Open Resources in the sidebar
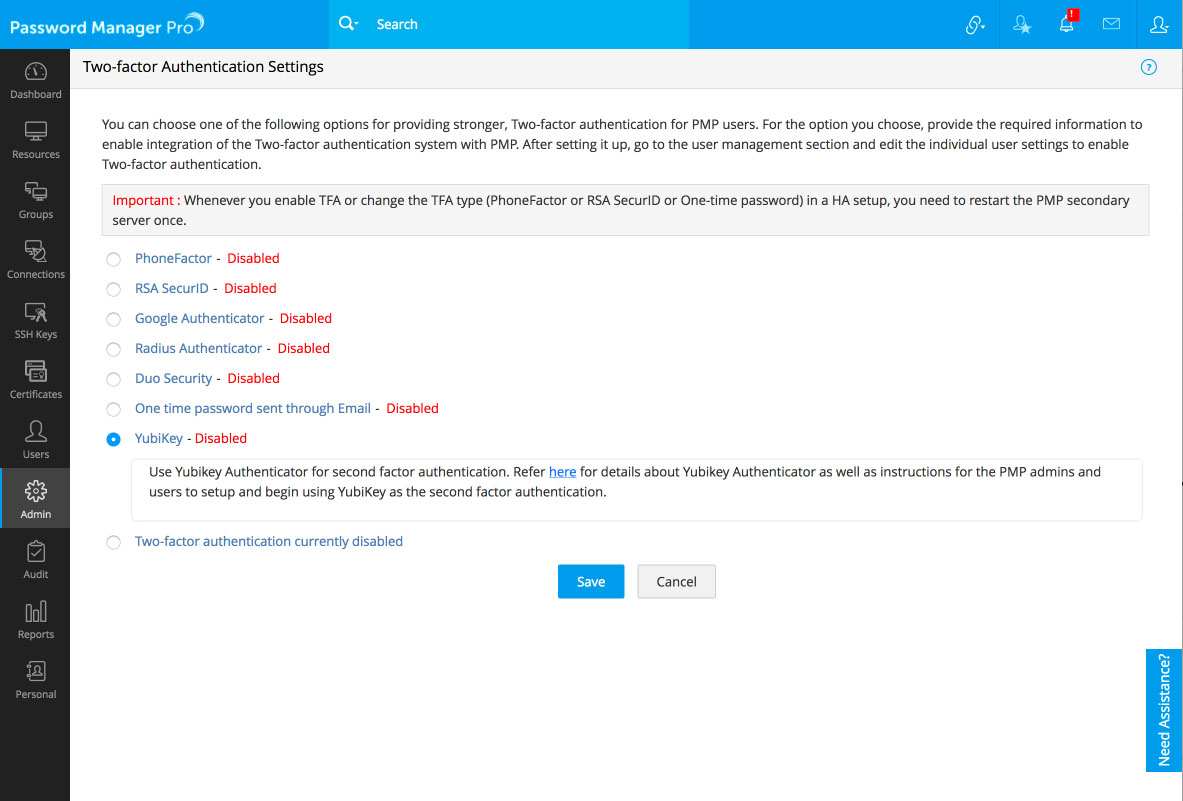 pyautogui.click(x=35, y=140)
